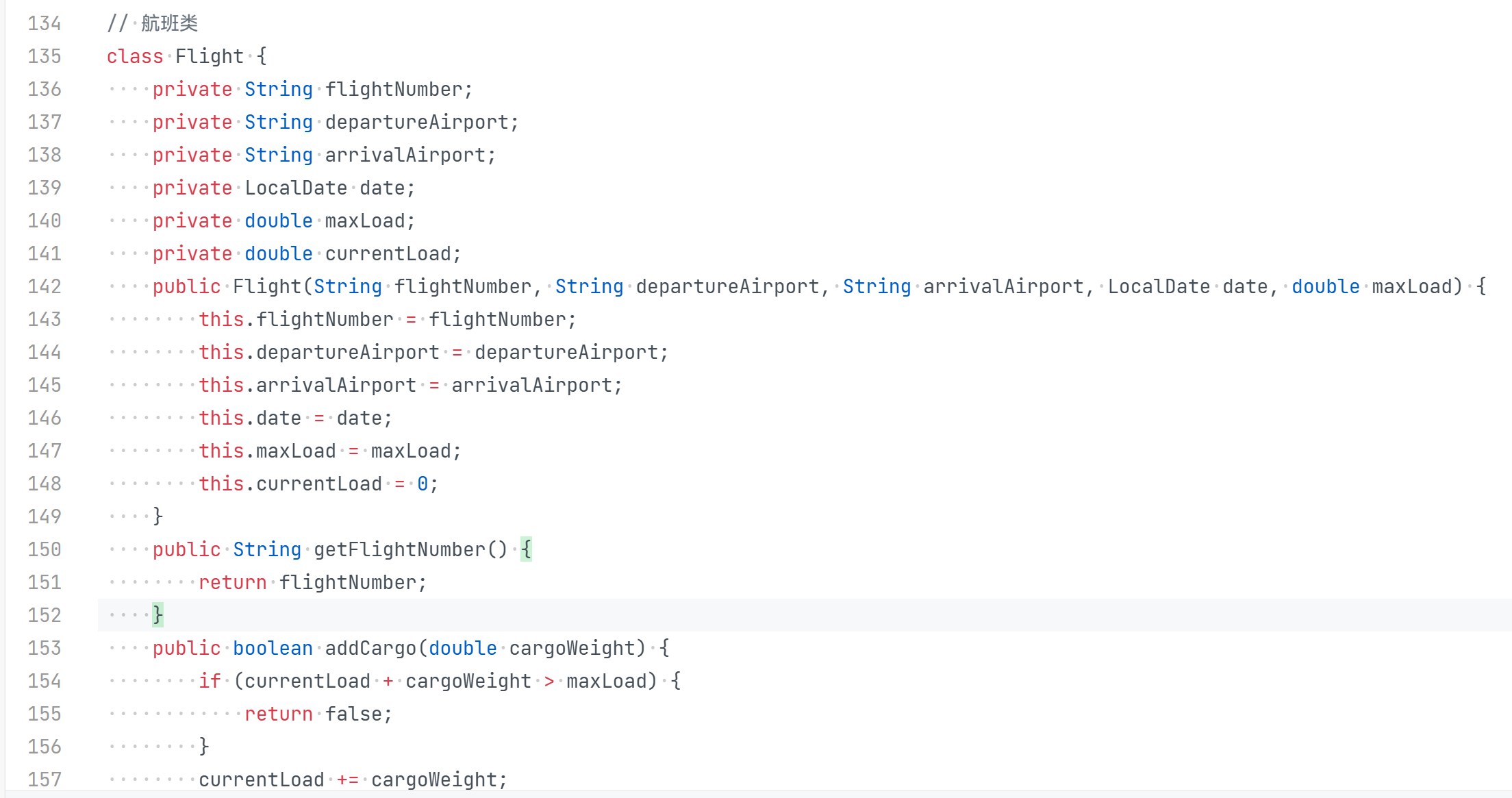Click line number 135 in the gutter
1512x798 pixels.
[x=45, y=56]
